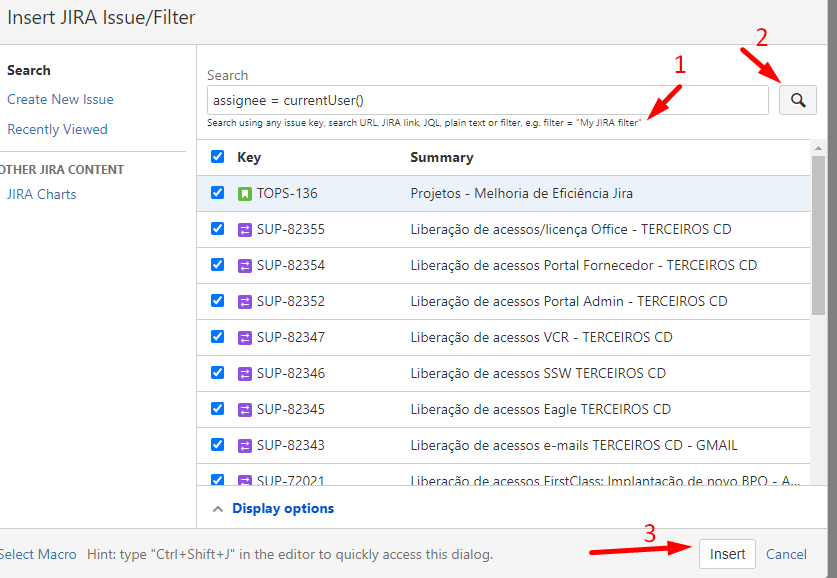Click the issue type icon for SUP-82346
837x578 pixels.
coord(244,374)
